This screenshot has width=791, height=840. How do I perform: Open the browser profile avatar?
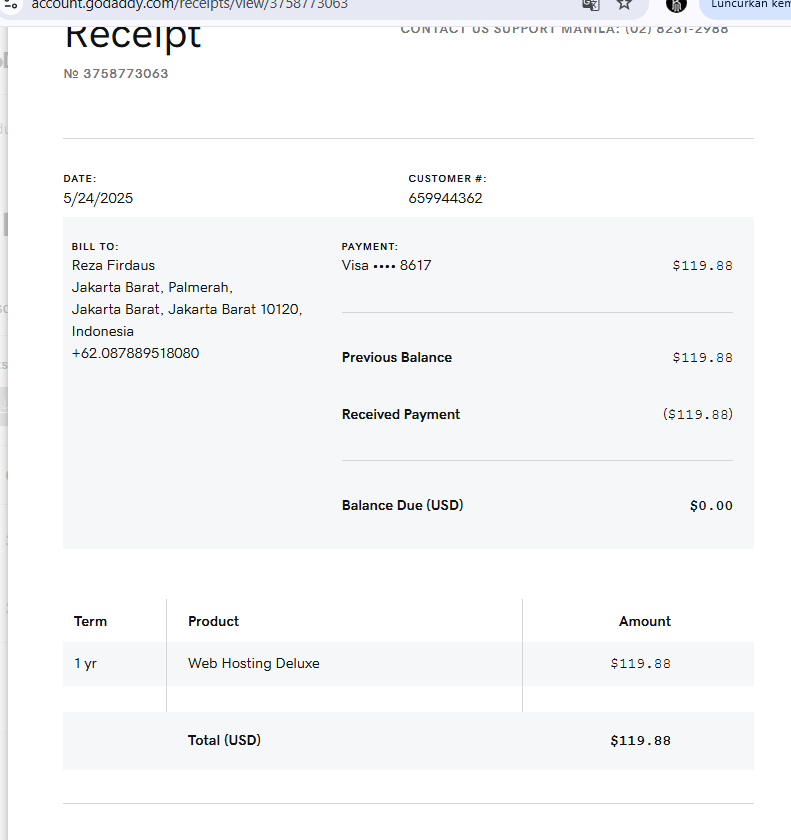pyautogui.click(x=677, y=4)
